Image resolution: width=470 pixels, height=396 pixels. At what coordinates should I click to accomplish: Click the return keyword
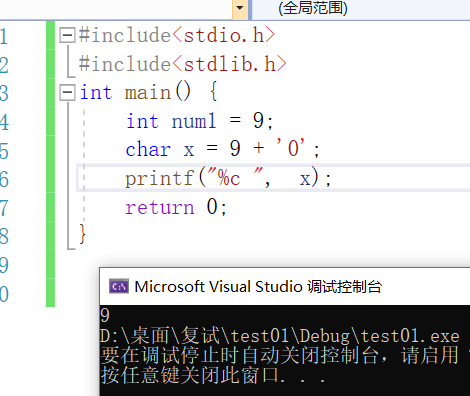[160, 207]
